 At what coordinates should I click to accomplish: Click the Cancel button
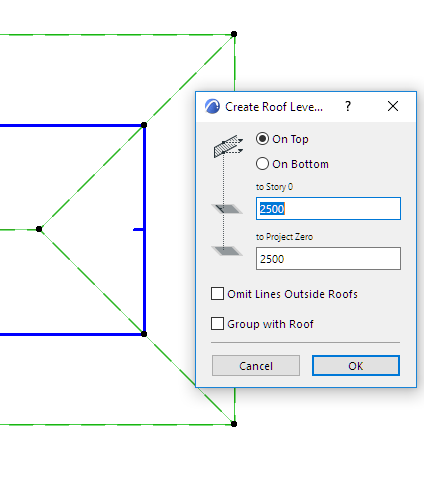(x=256, y=366)
